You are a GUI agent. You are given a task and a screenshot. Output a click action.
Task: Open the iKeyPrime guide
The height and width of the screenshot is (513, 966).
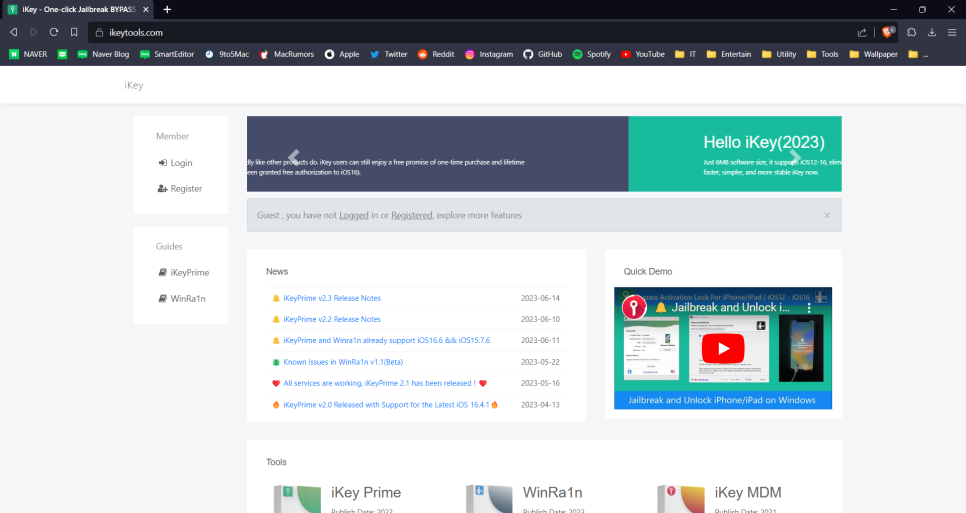coord(184,272)
